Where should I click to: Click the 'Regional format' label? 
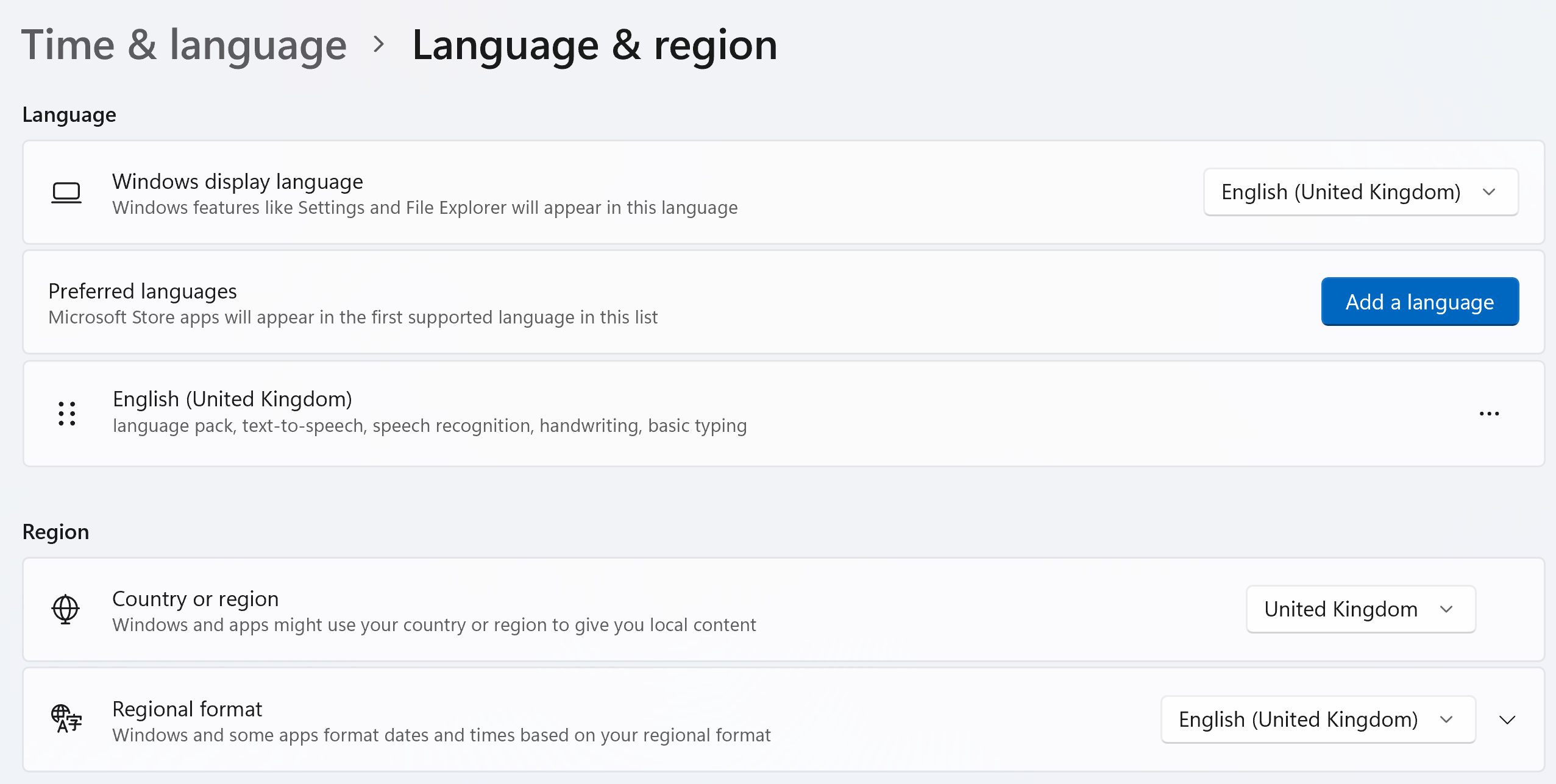[x=187, y=708]
